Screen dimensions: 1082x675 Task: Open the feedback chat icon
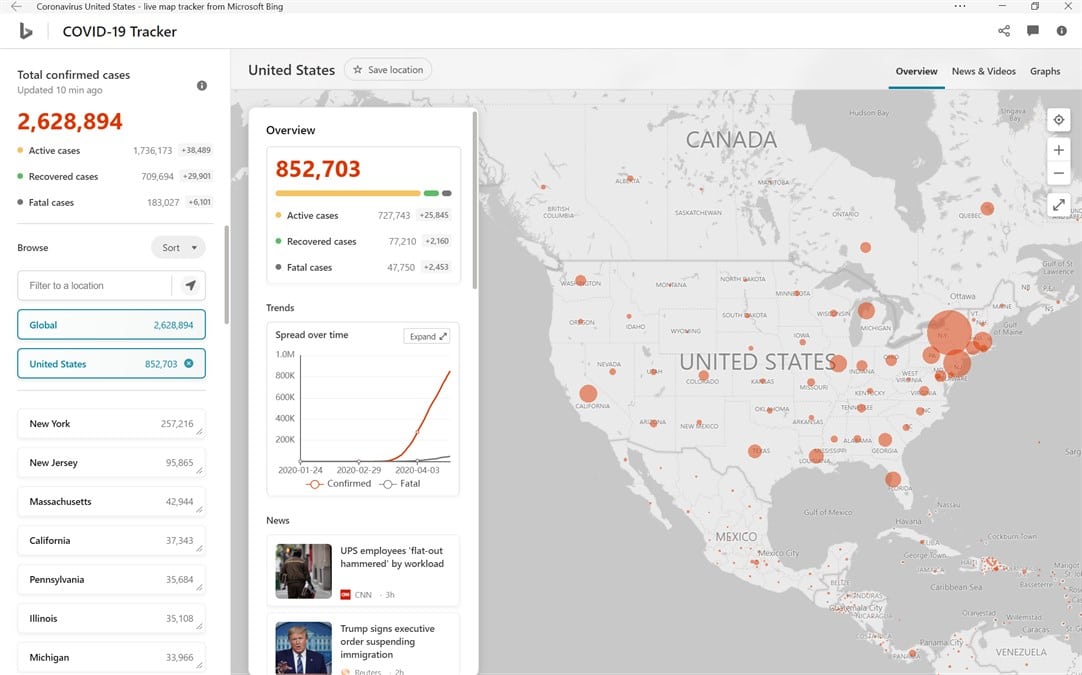click(1033, 31)
